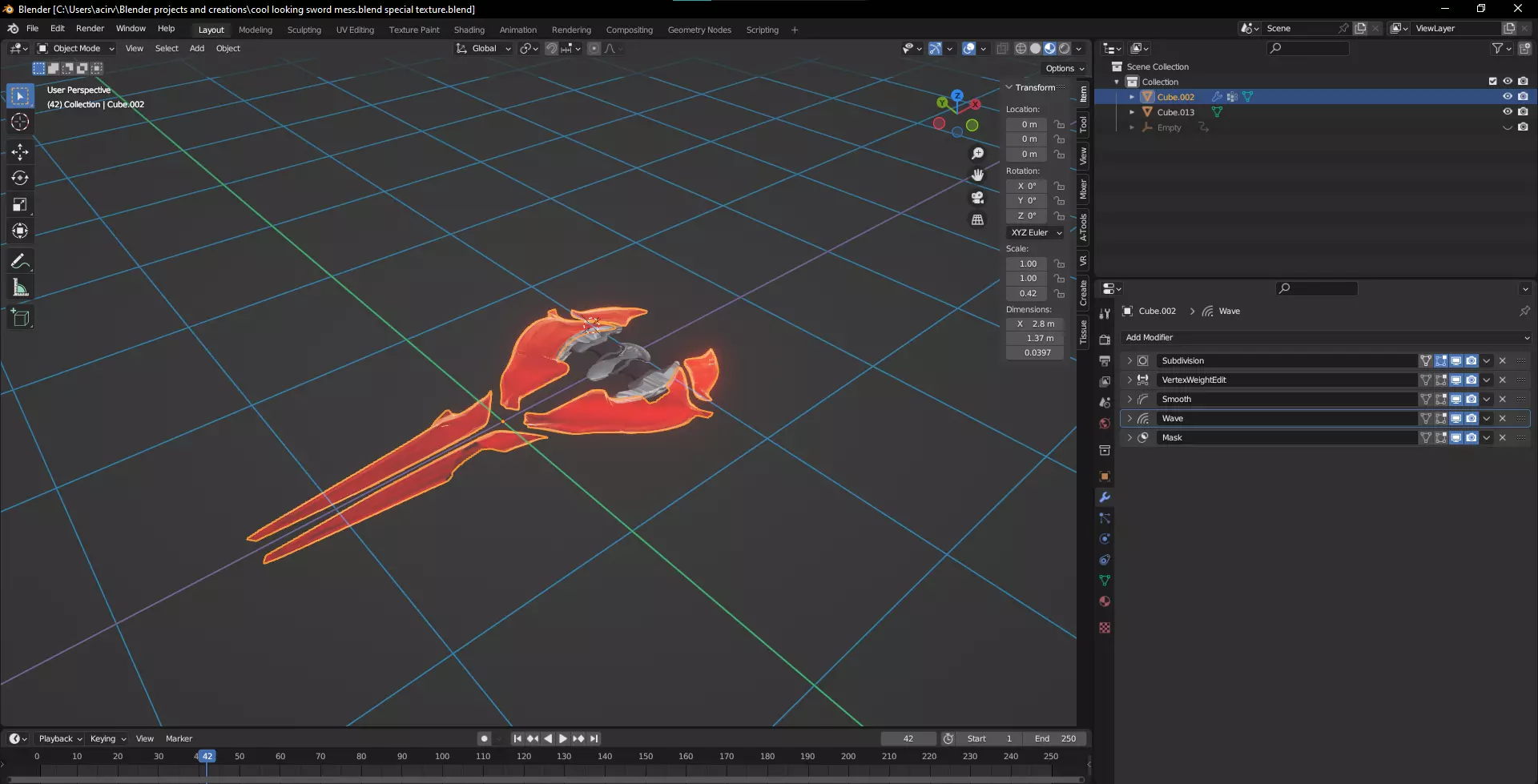Open the Object properties tab
Viewport: 1538px width, 784px height.
coord(1105,476)
